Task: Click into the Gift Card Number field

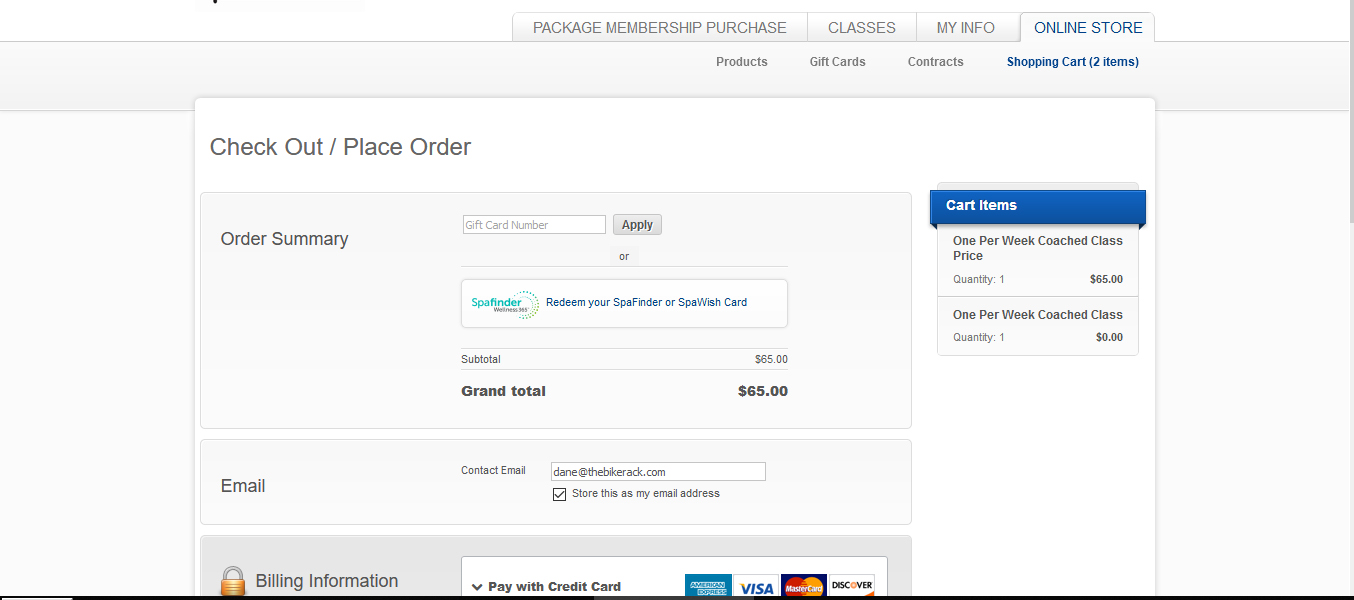Action: coord(534,225)
